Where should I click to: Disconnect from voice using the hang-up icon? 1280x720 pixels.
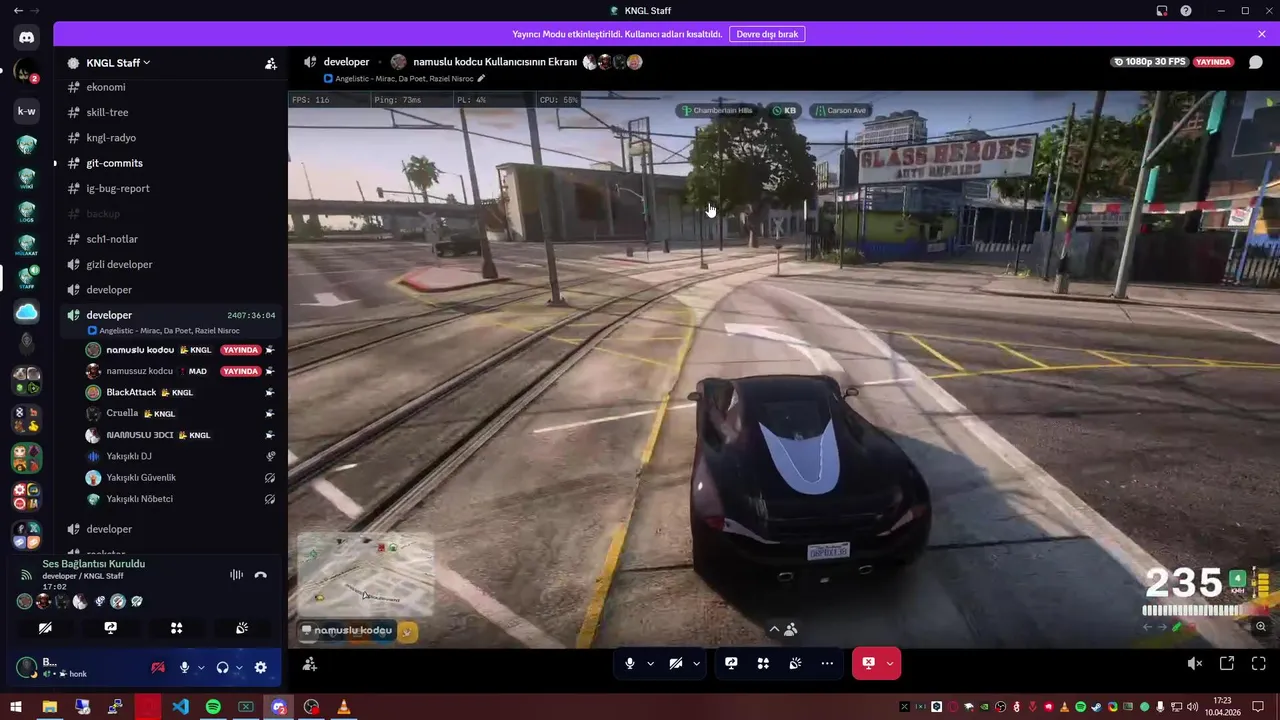[261, 575]
